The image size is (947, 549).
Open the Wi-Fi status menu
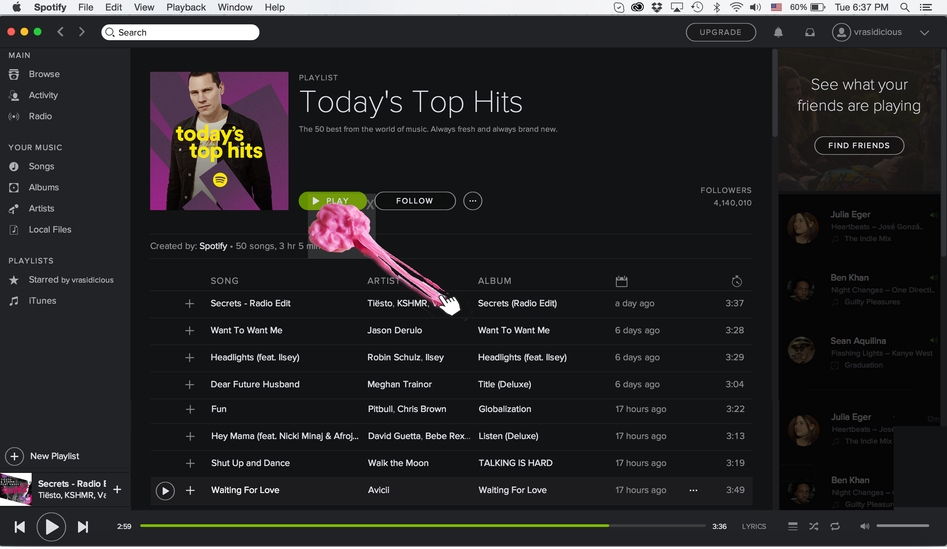(x=736, y=7)
